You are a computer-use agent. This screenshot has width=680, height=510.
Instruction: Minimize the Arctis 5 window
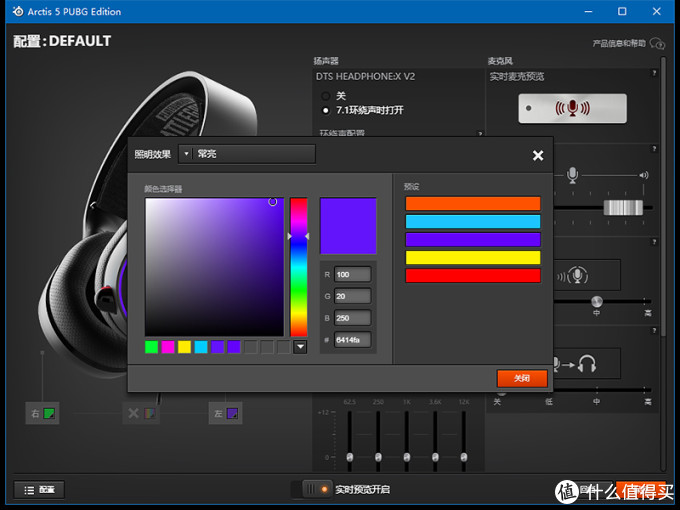[588, 12]
